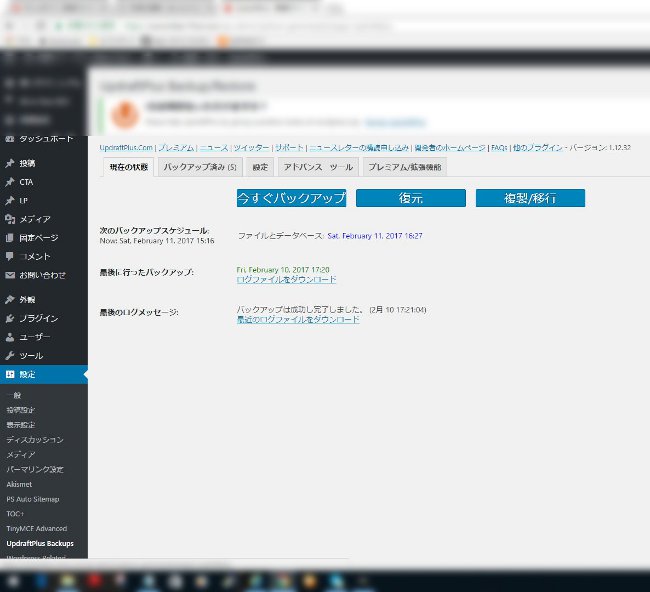Open 投稿設定 submenu item
Viewport: 650px width, 592px height.
pyautogui.click(x=20, y=410)
